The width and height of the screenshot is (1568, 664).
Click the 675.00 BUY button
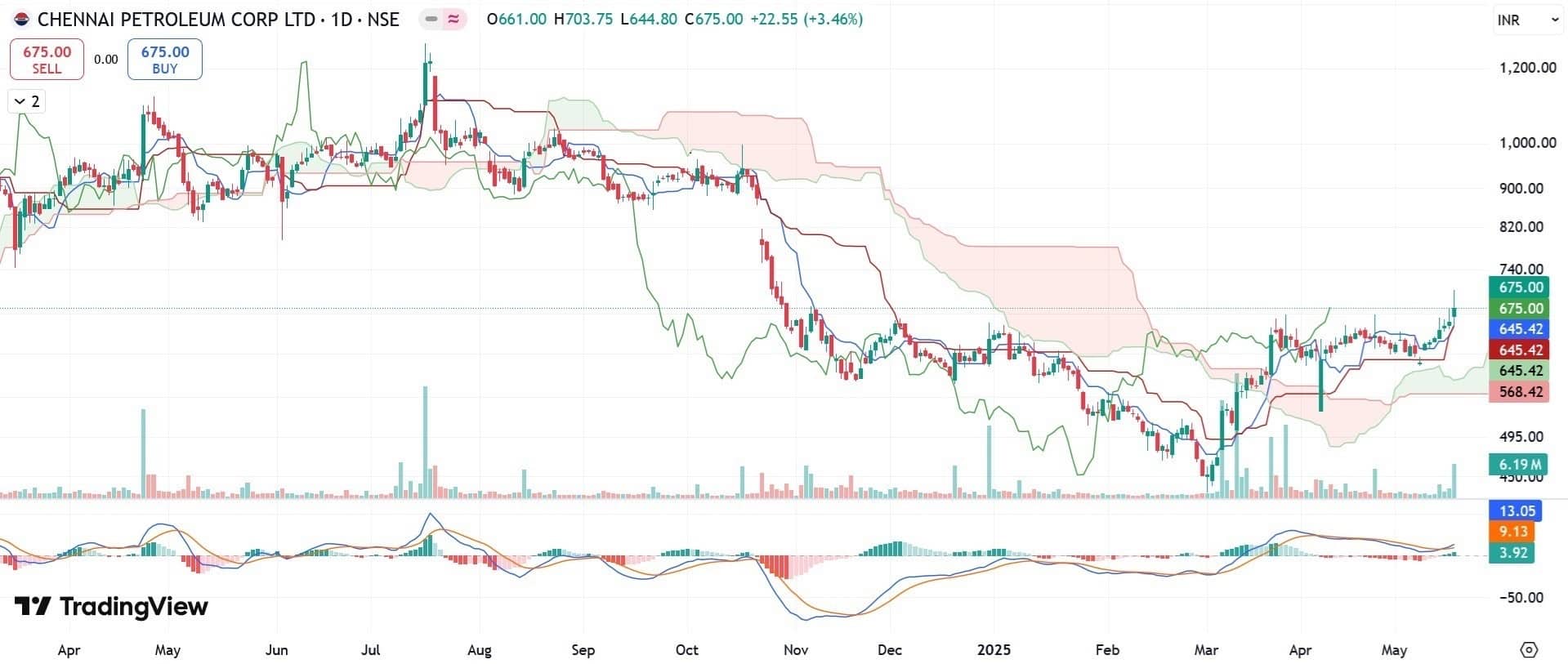tap(165, 59)
